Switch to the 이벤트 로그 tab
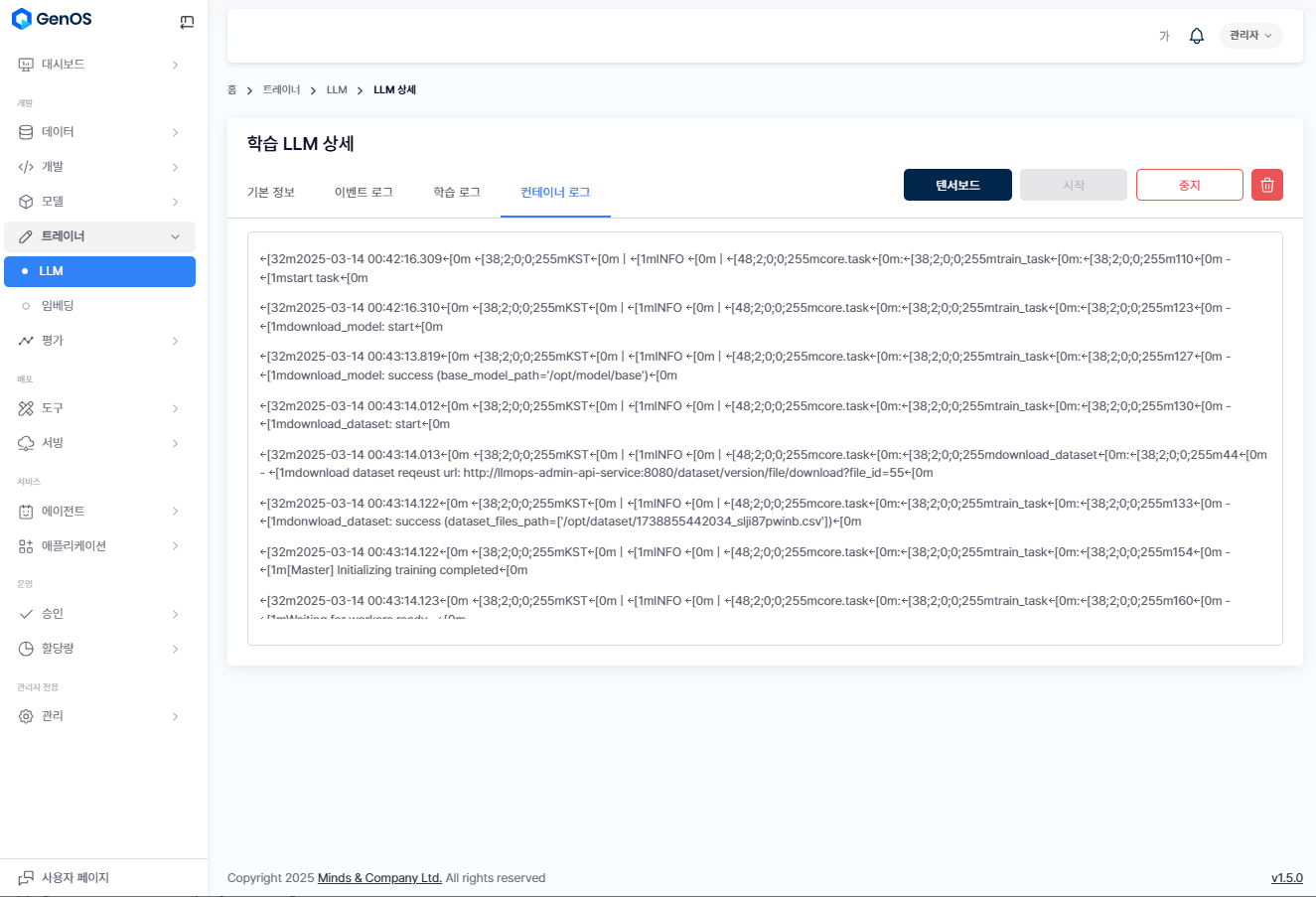This screenshot has height=897, width=1316. point(364,193)
